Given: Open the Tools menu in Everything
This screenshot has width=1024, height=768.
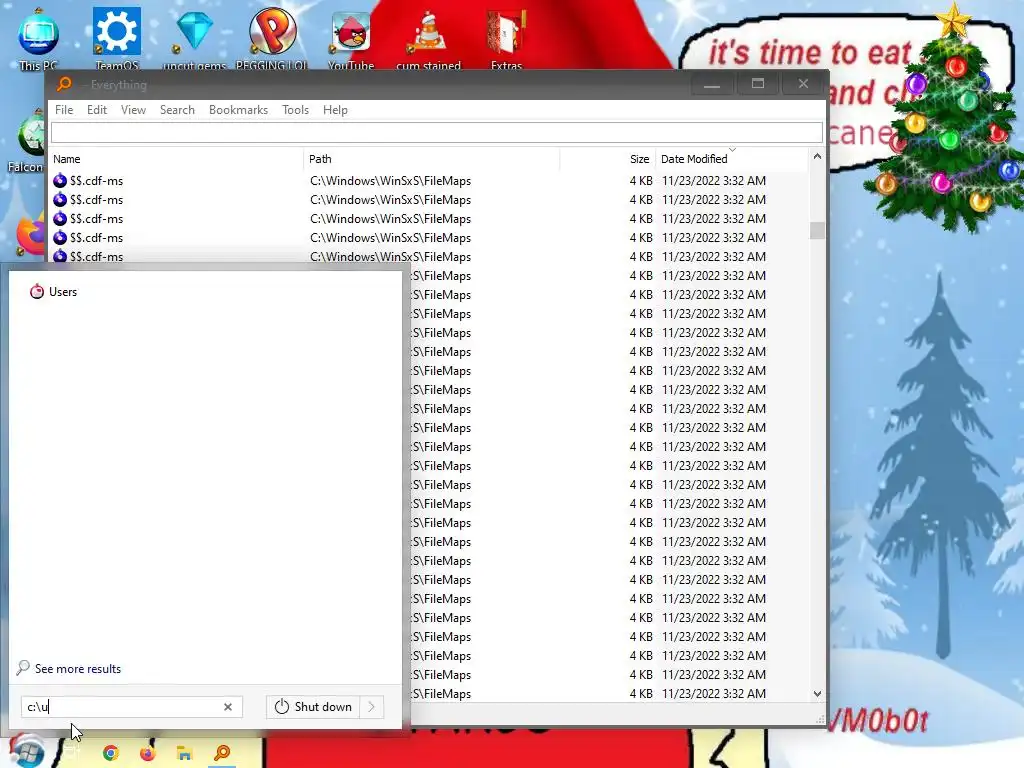Looking at the screenshot, I should (x=295, y=110).
